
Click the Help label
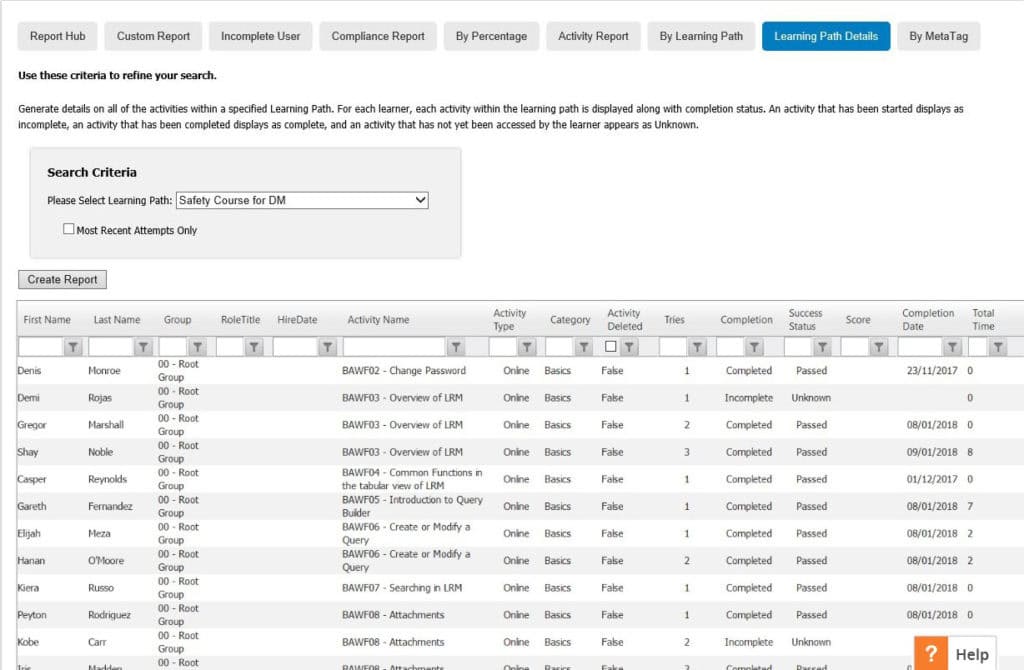(971, 654)
